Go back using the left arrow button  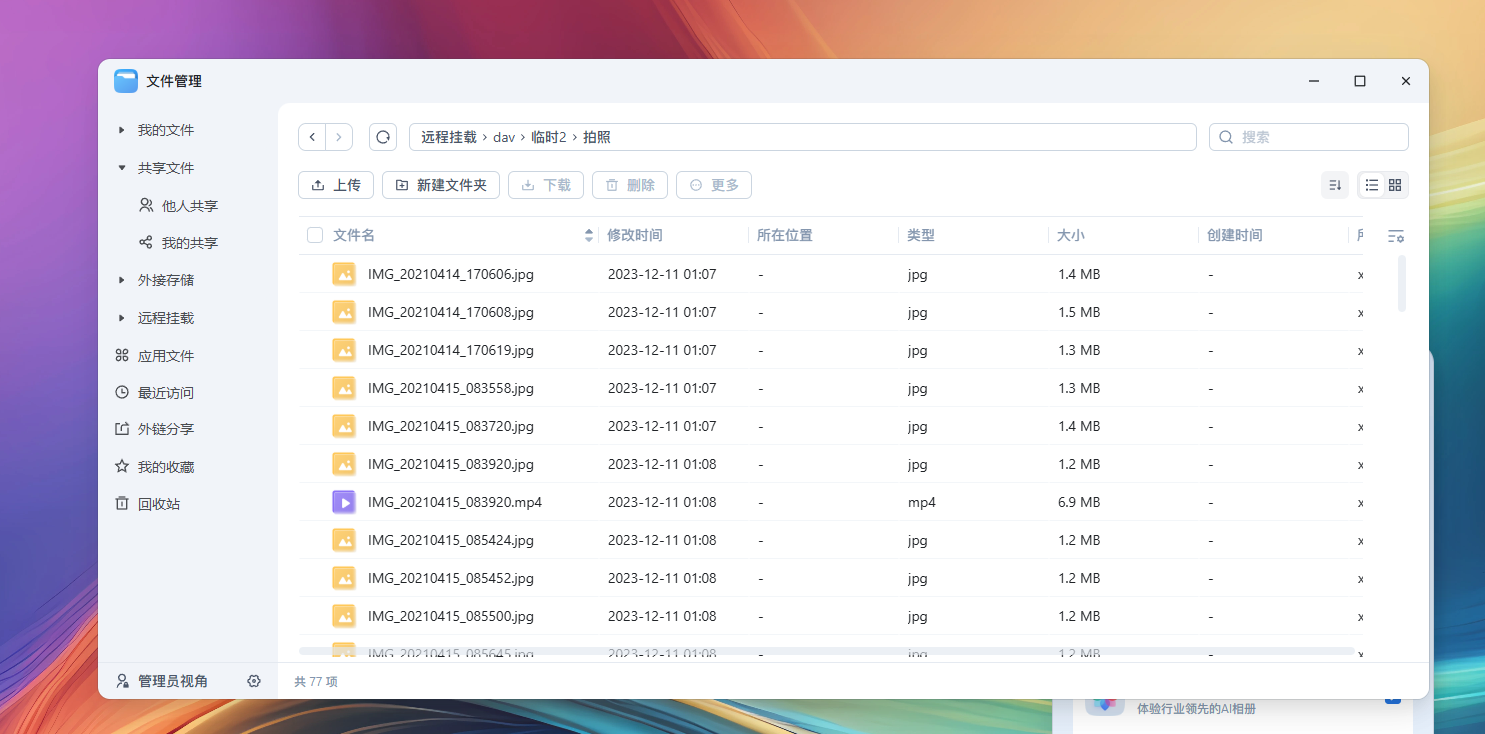[x=312, y=137]
